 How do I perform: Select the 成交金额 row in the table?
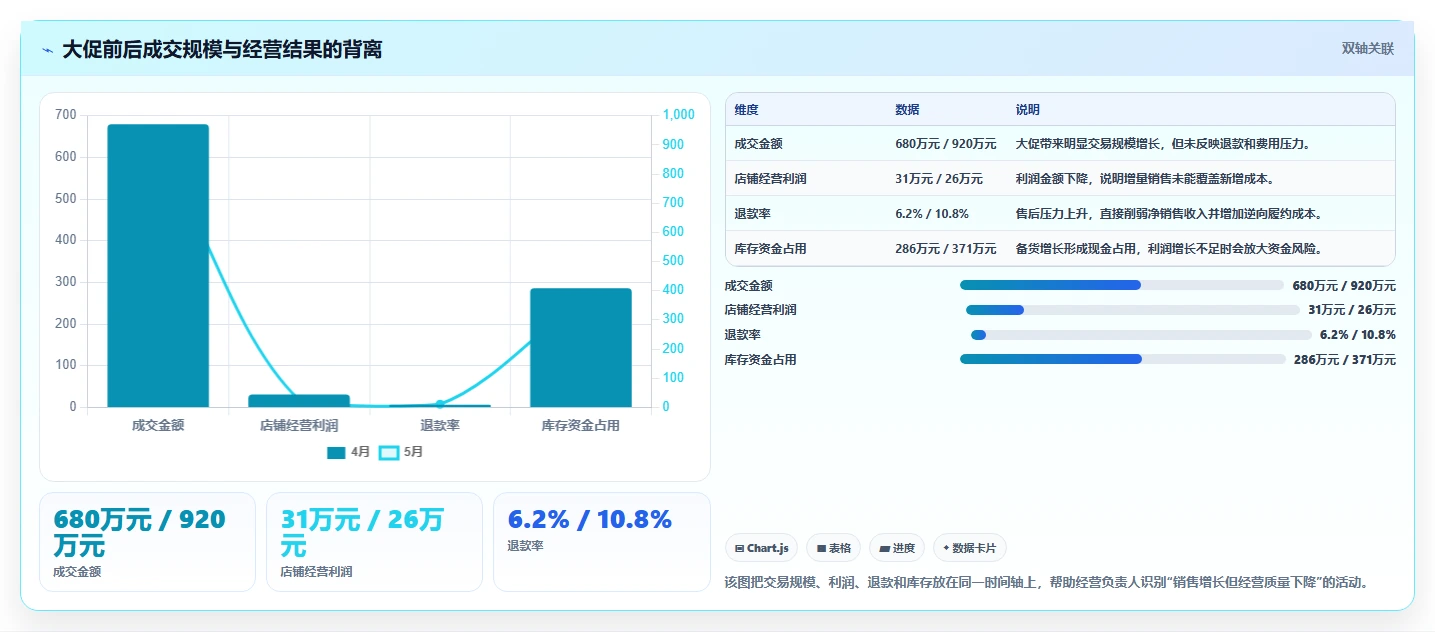pos(1060,144)
